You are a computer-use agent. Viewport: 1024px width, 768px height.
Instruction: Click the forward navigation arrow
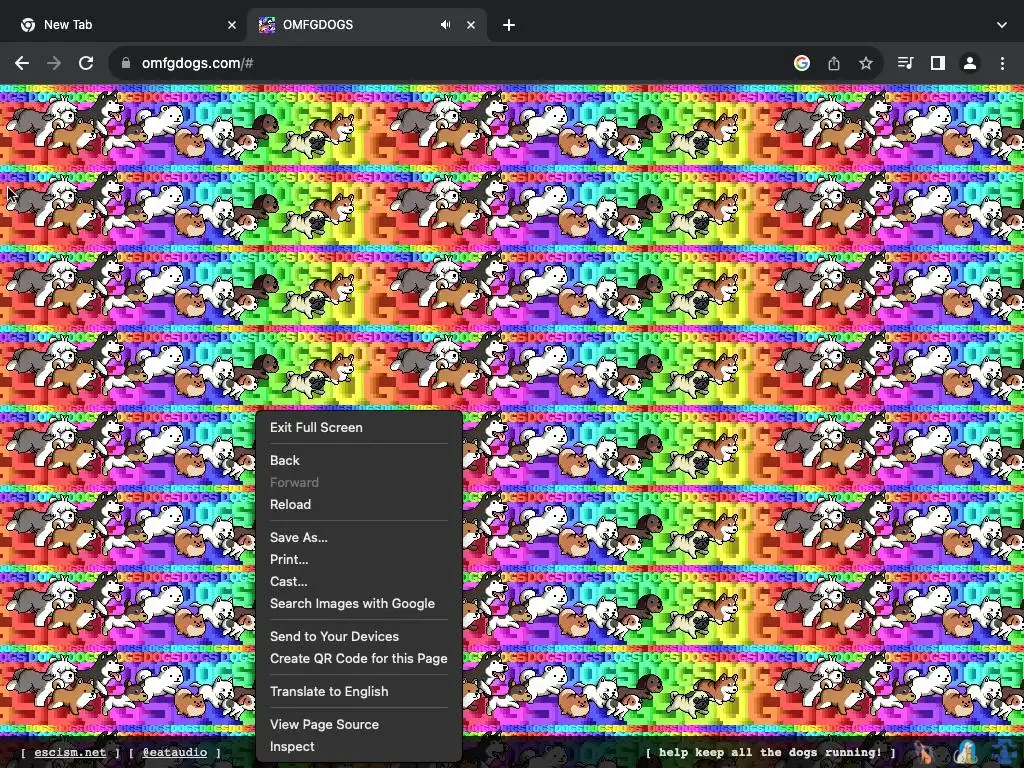point(54,63)
